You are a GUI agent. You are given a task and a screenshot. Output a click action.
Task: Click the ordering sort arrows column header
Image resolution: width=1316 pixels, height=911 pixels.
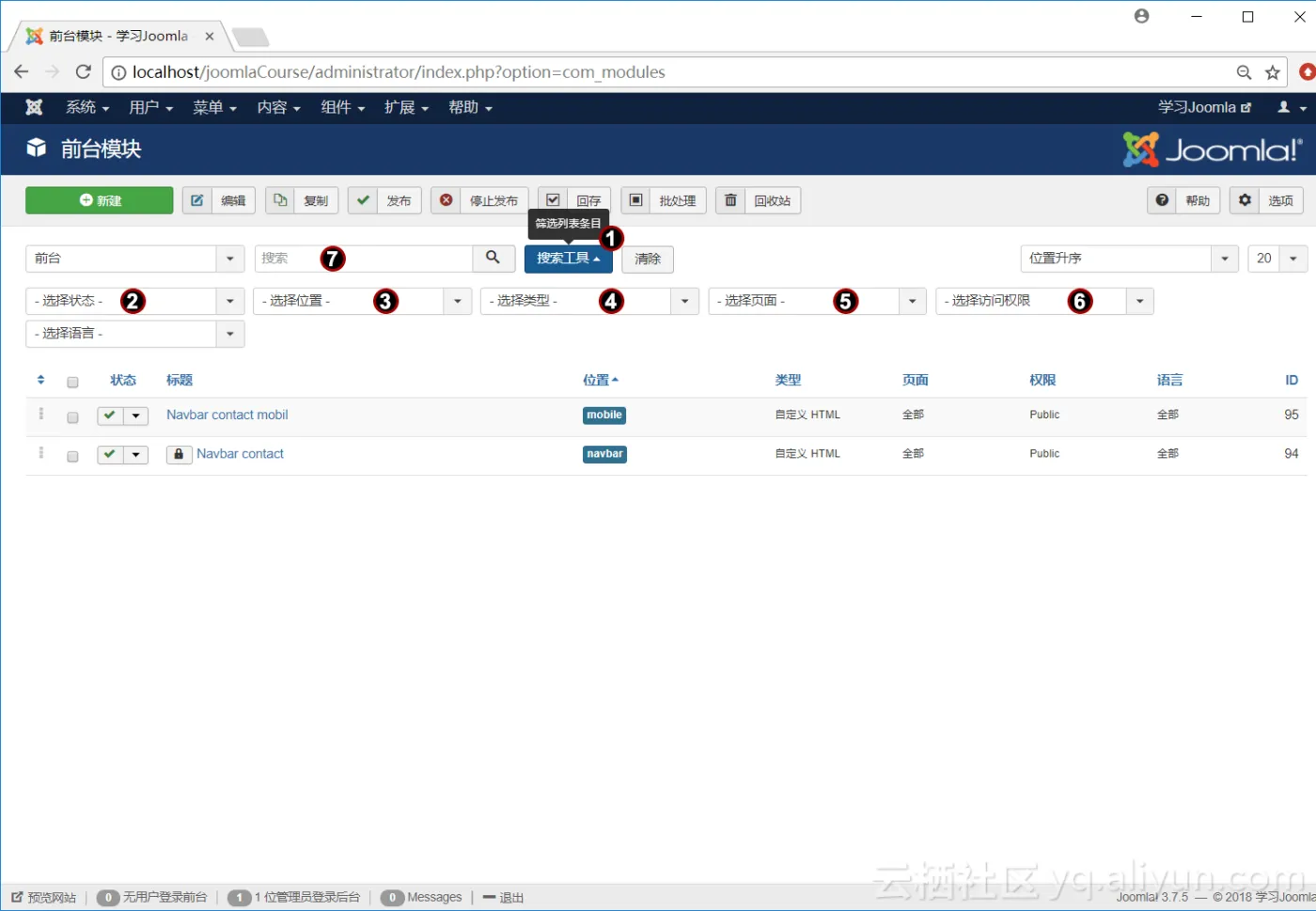pos(40,380)
